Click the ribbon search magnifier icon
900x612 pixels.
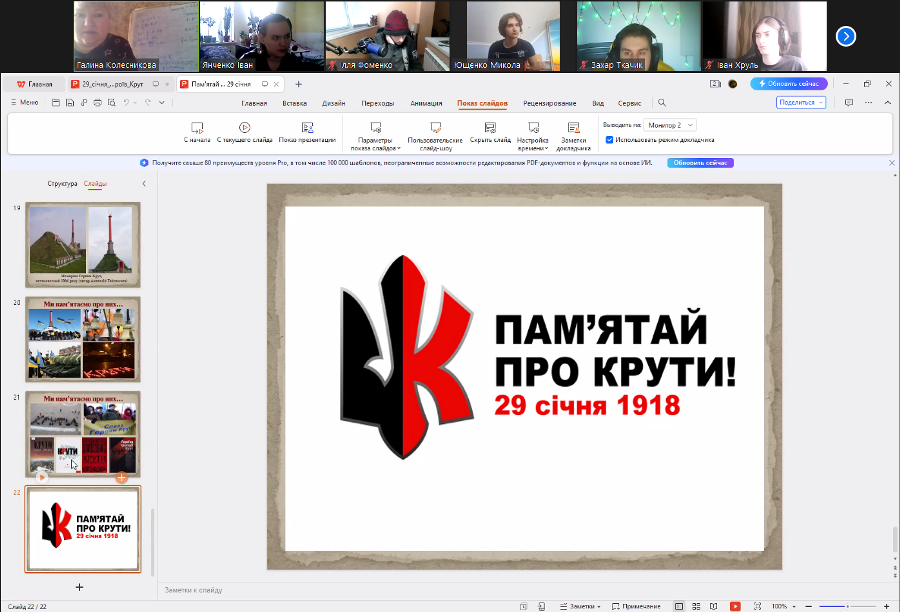pos(662,103)
